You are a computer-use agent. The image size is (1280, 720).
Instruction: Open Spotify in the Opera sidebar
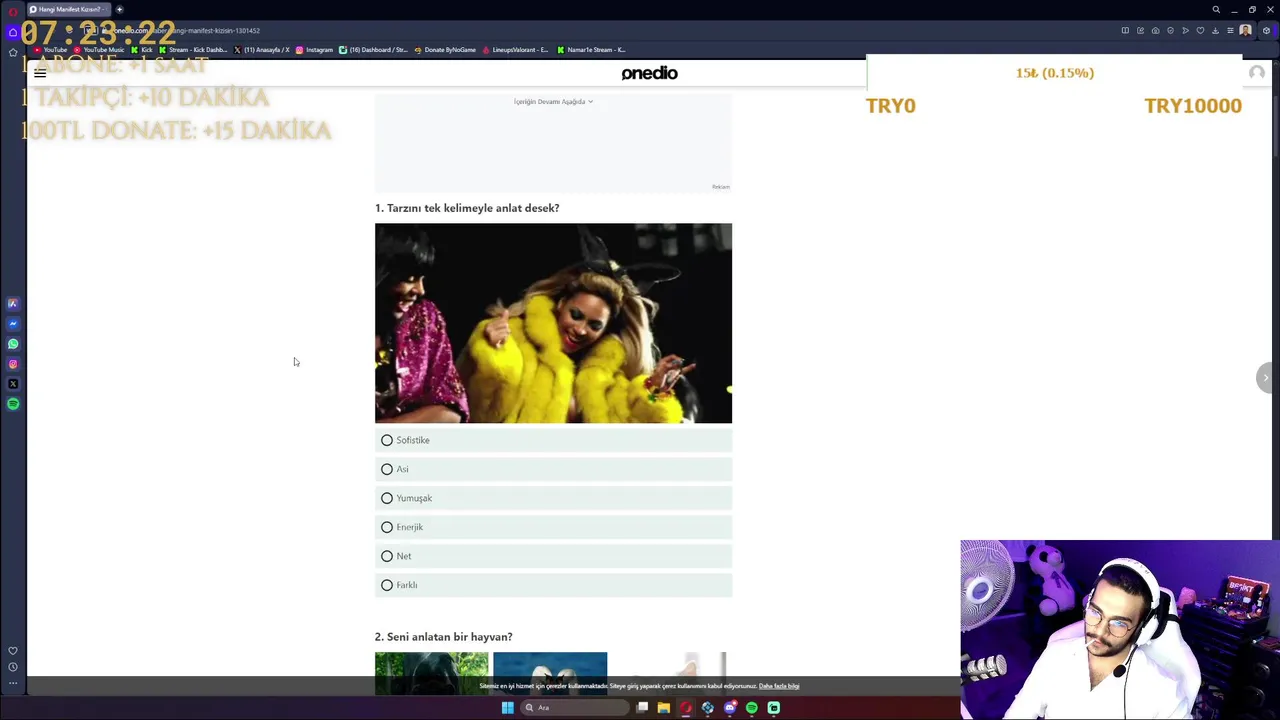point(13,404)
